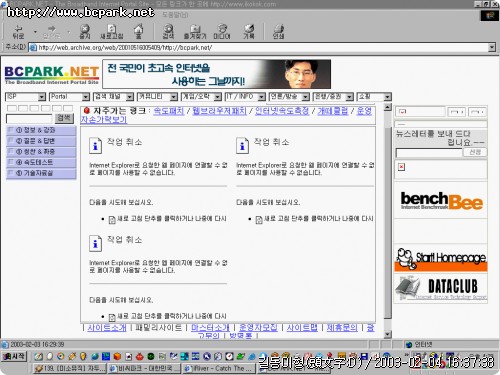Click the 신청 newsletter subscribe button
The height and width of the screenshot is (375, 500).
pos(475,152)
